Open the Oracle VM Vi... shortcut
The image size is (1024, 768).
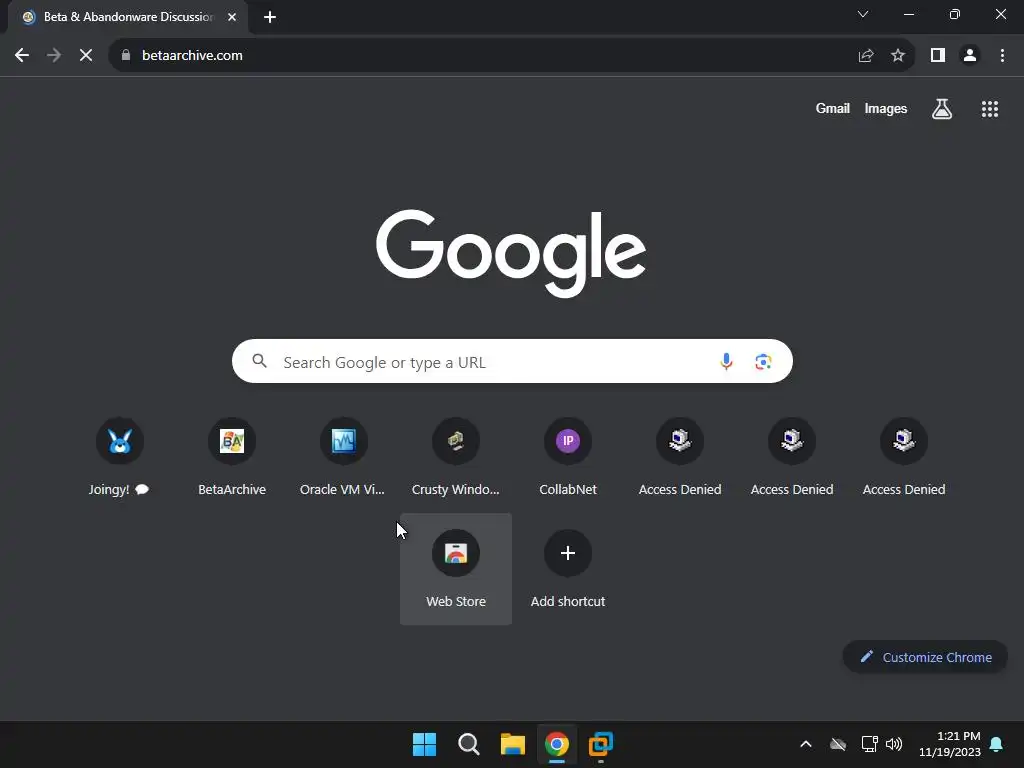(344, 457)
